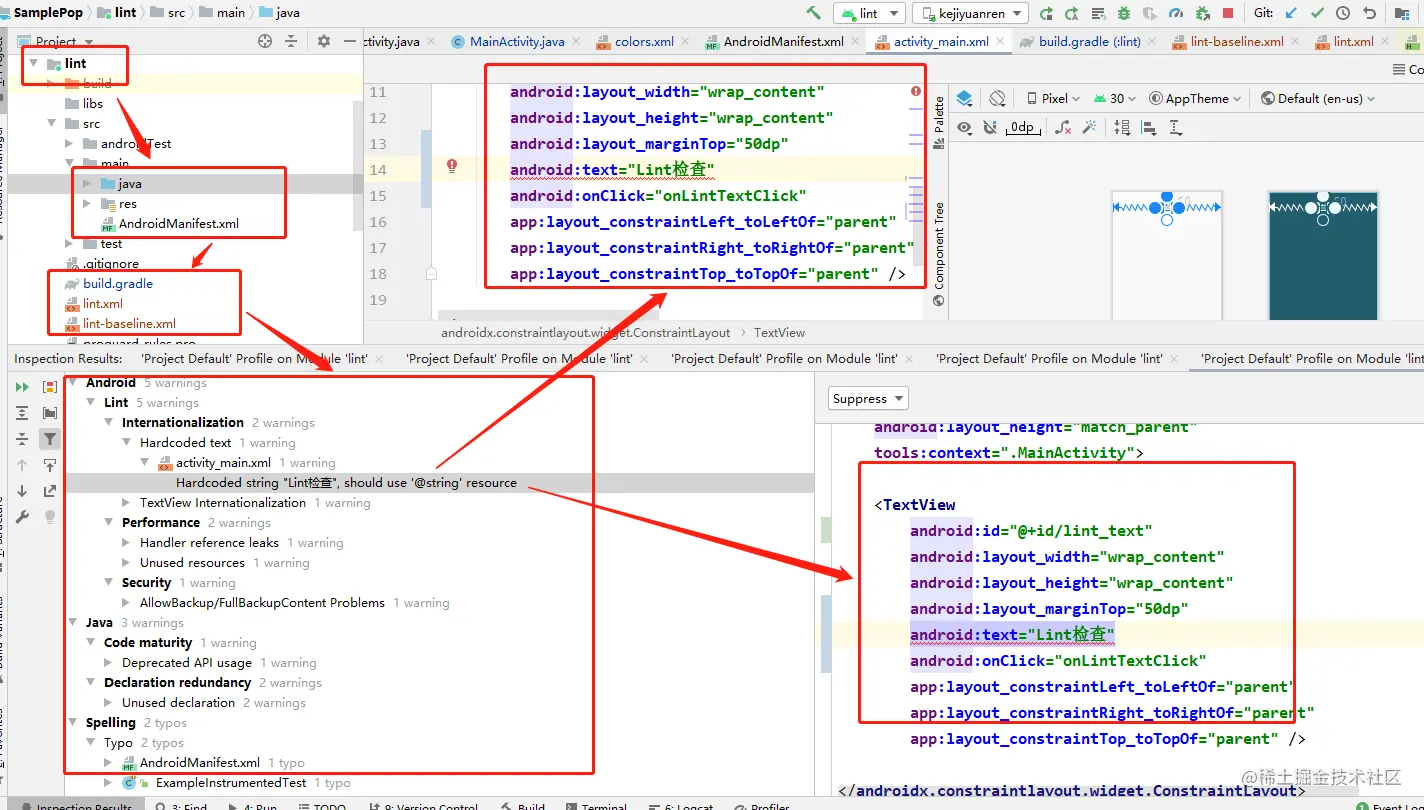Image resolution: width=1424 pixels, height=810 pixels.
Task: Toggle Filter Resolved Items funnel icon
Action: [x=50, y=439]
